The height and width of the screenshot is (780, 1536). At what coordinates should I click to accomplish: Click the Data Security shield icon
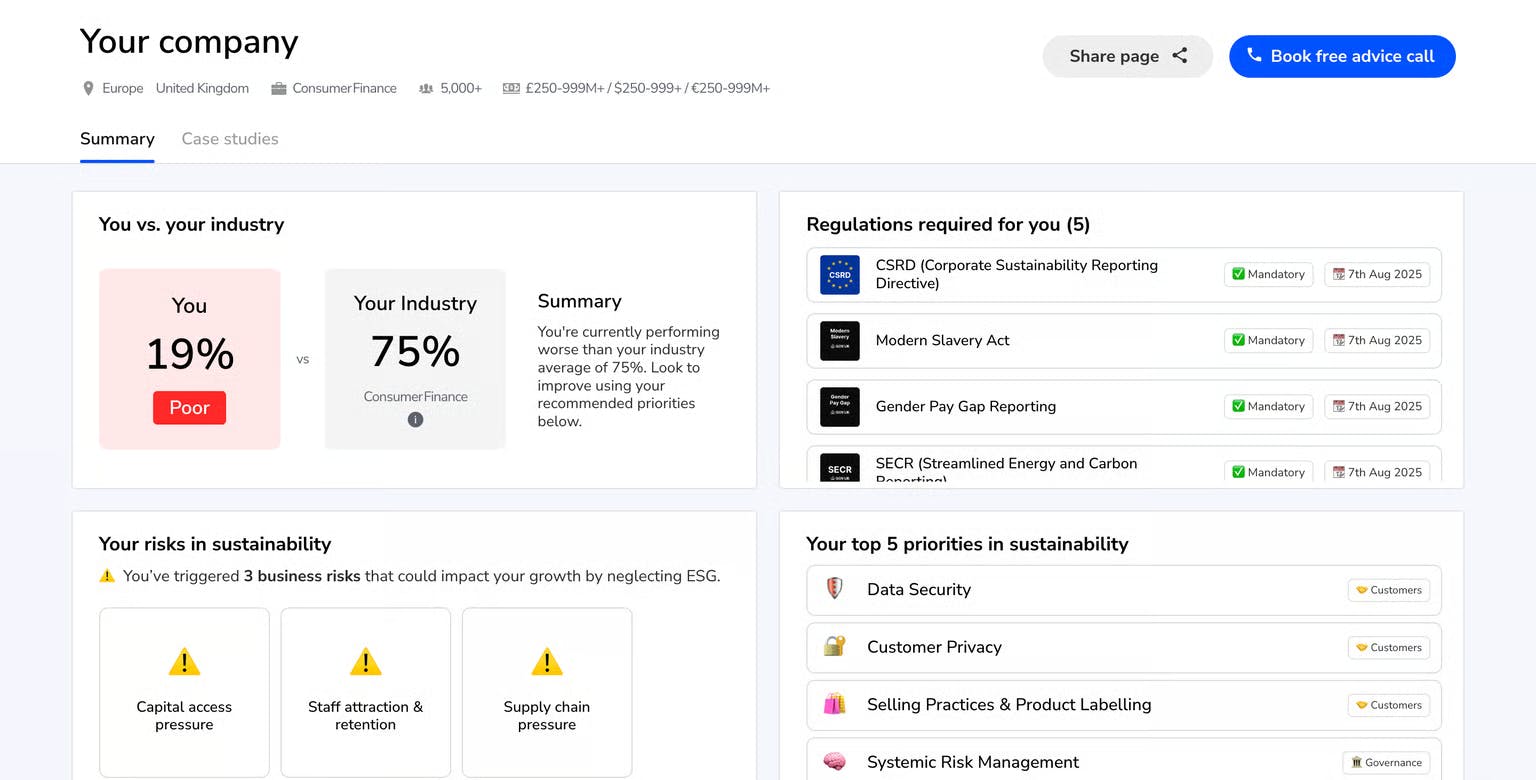(835, 589)
